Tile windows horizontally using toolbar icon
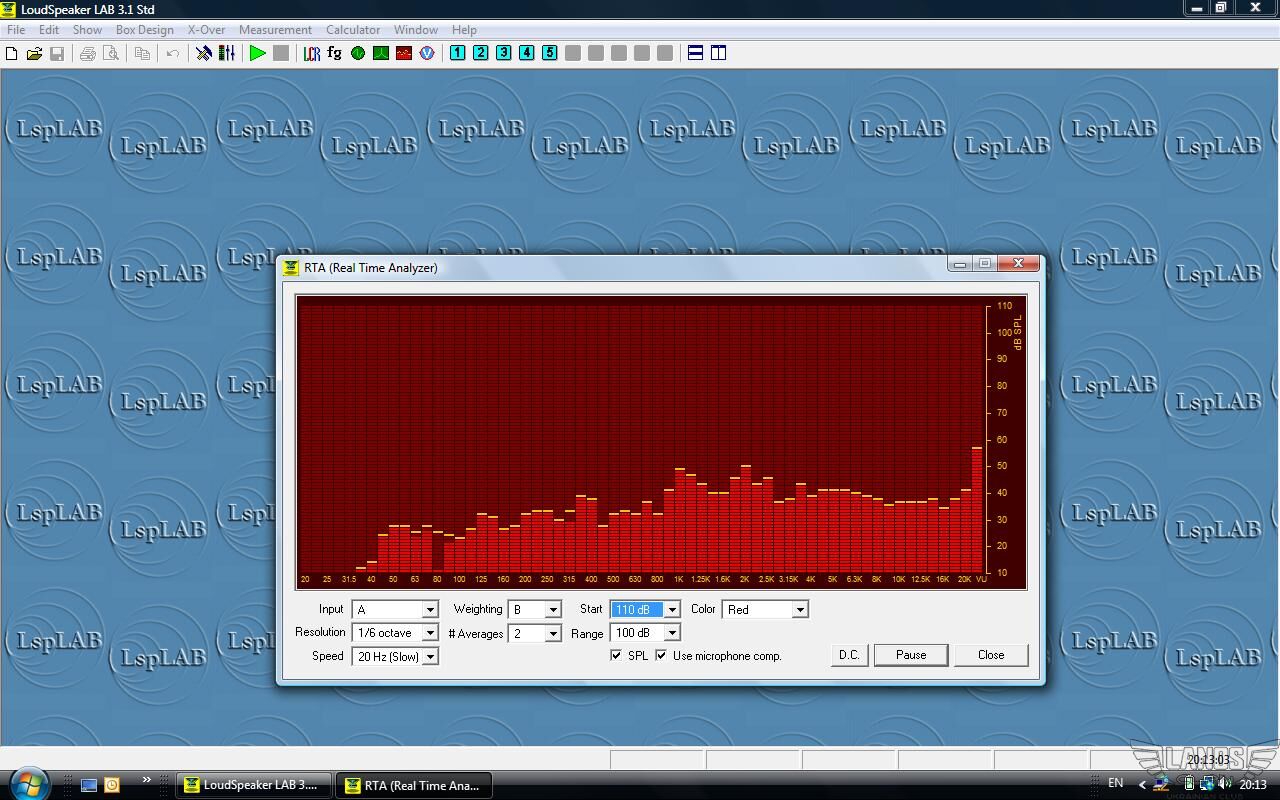This screenshot has height=800, width=1280. coord(696,53)
